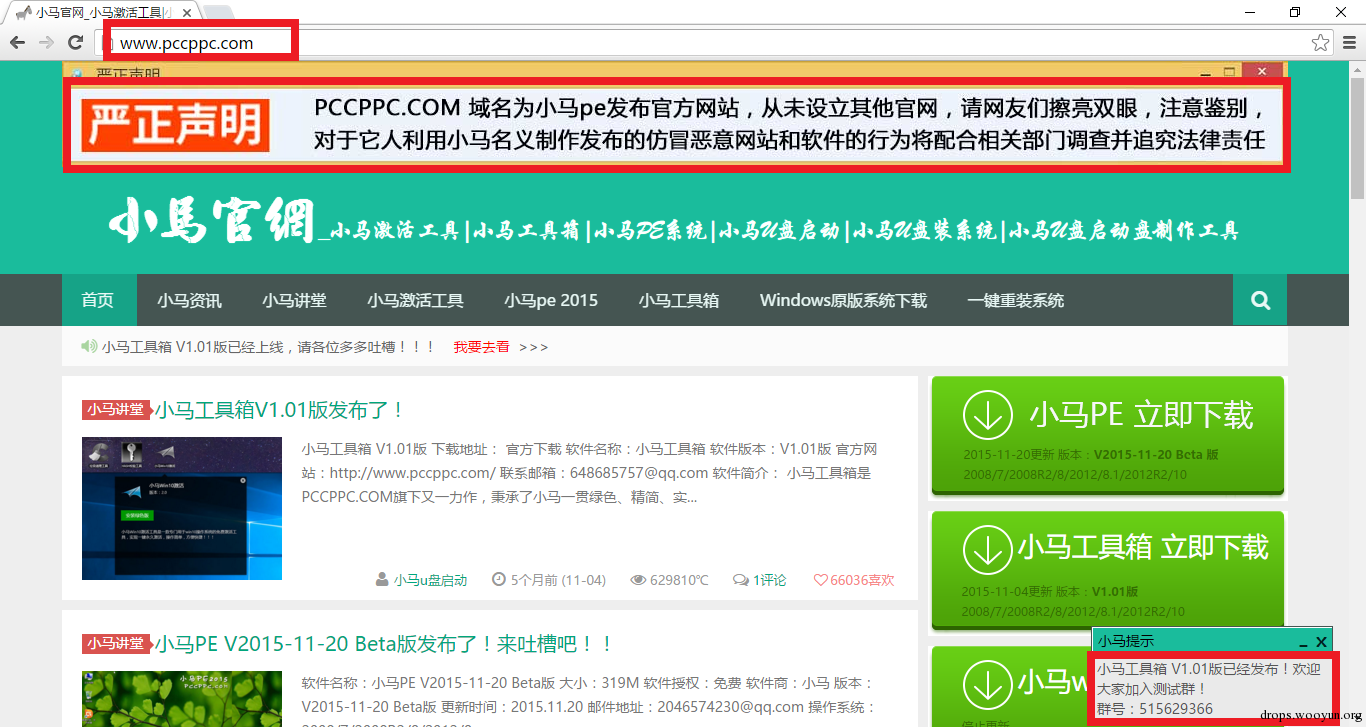The height and width of the screenshot is (727, 1366).
Task: Click the scrollbar up arrow
Action: (1357, 67)
